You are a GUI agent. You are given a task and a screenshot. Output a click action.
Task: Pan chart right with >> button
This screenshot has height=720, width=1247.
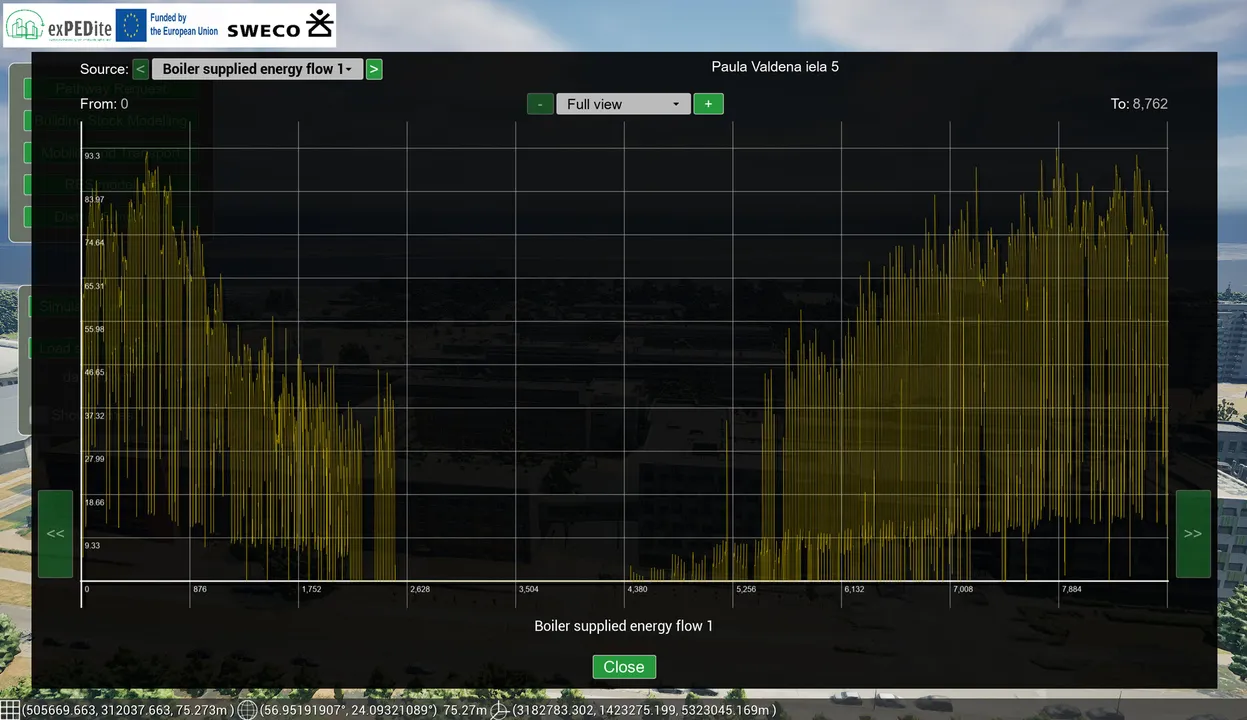(x=1193, y=534)
